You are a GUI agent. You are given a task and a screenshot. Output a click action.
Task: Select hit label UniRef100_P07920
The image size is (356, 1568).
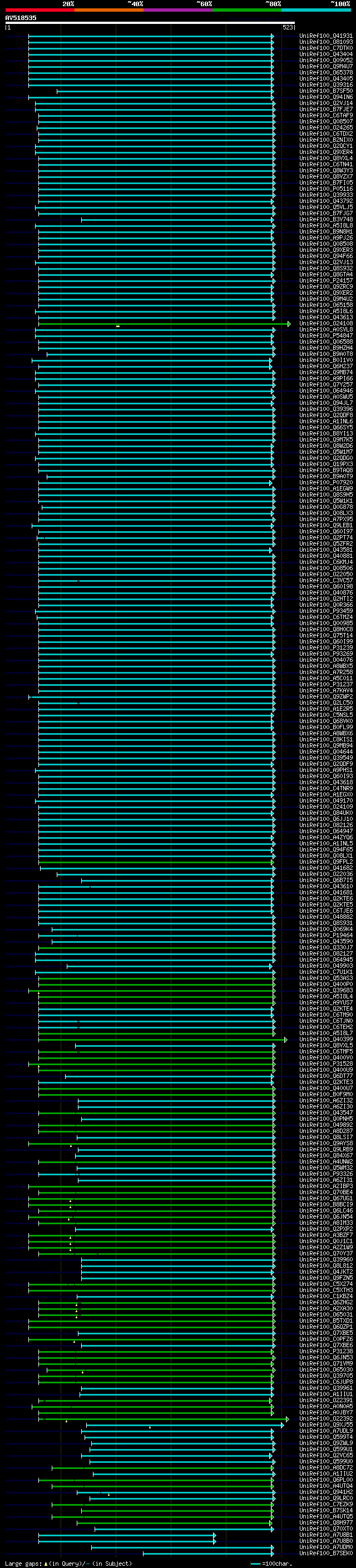325,482
